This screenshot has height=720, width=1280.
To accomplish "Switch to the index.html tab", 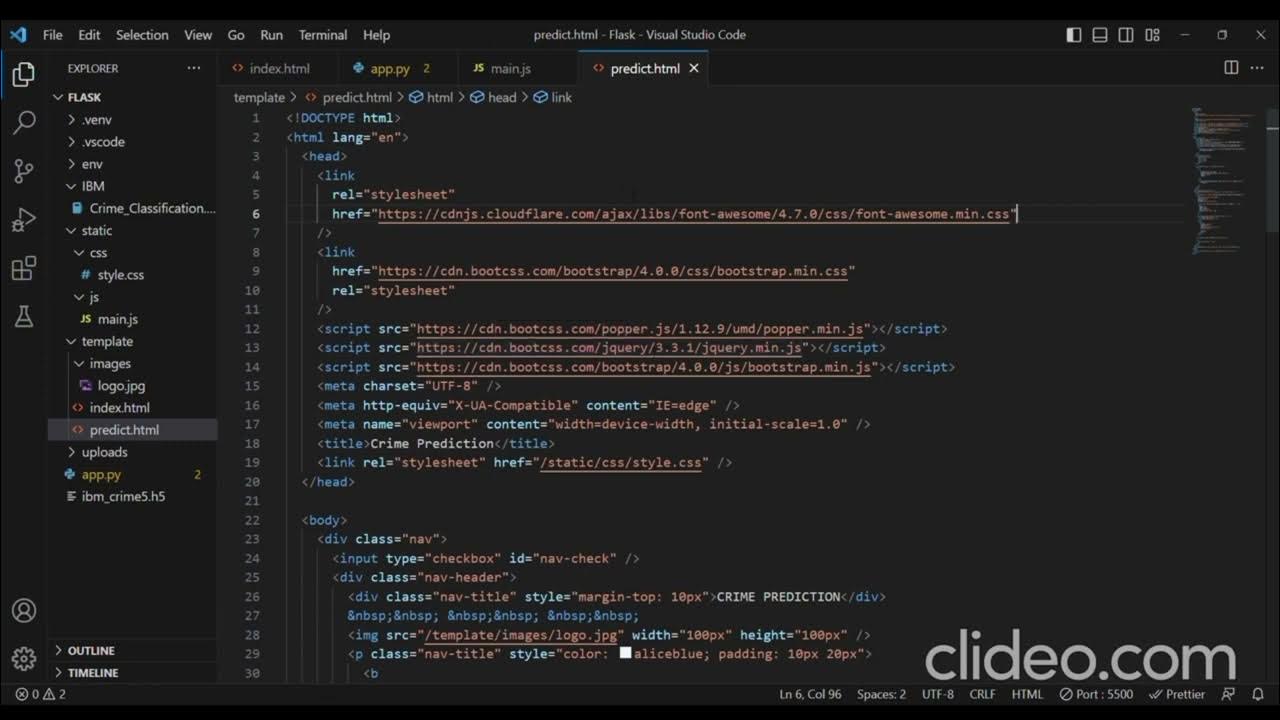I will tap(278, 68).
